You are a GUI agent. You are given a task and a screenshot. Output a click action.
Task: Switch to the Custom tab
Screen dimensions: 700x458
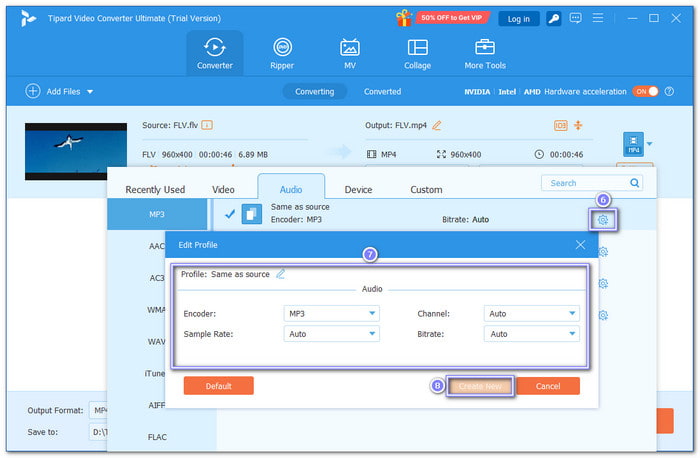coord(426,189)
